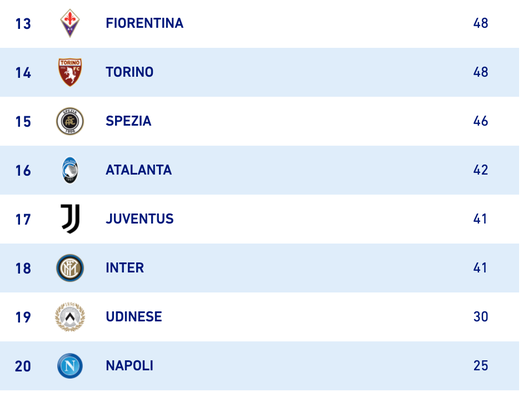
Task: Open the JUVENTUS team name link
Action: tap(140, 219)
